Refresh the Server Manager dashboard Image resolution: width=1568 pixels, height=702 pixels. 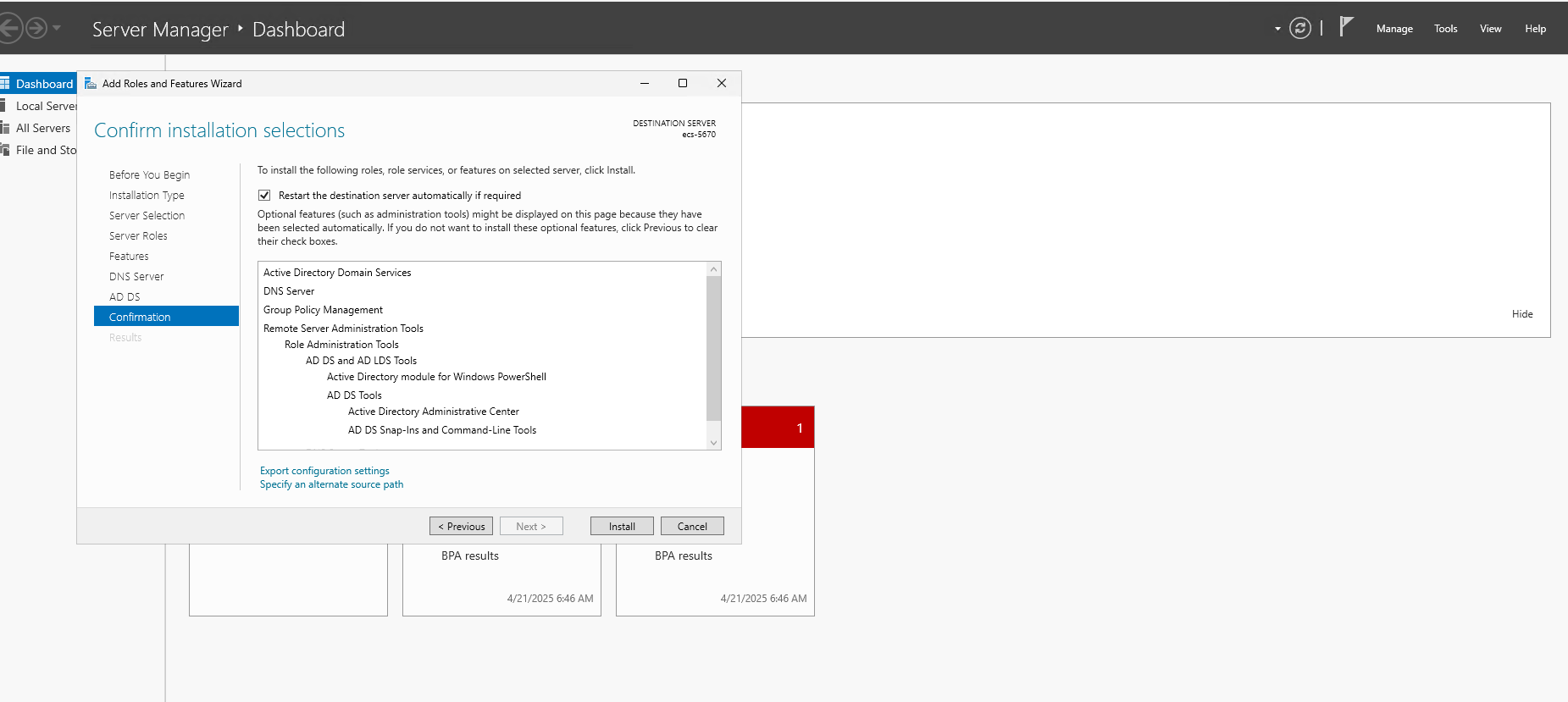(1299, 29)
